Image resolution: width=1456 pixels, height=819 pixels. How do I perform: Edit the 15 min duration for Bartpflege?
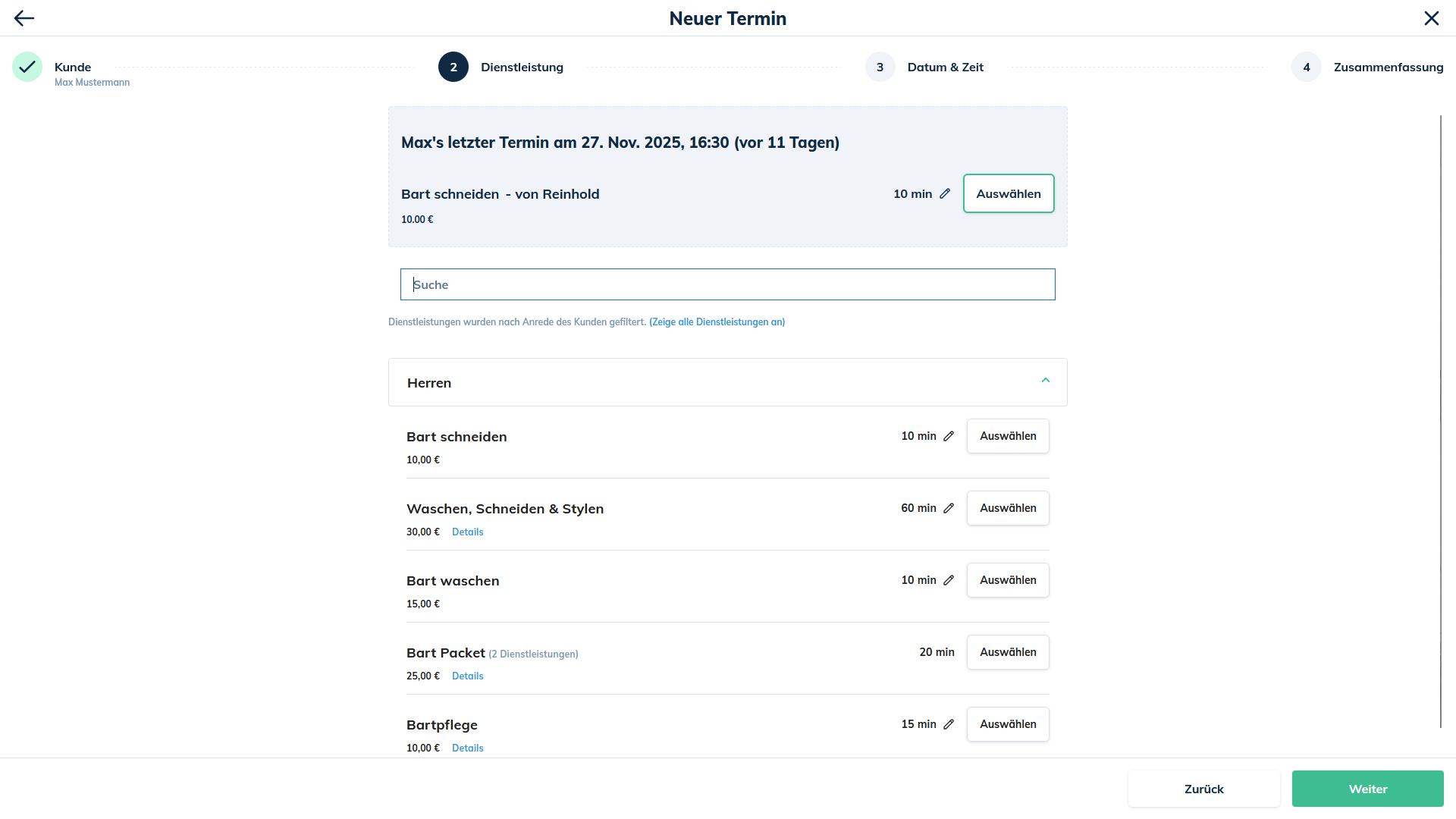click(x=949, y=724)
